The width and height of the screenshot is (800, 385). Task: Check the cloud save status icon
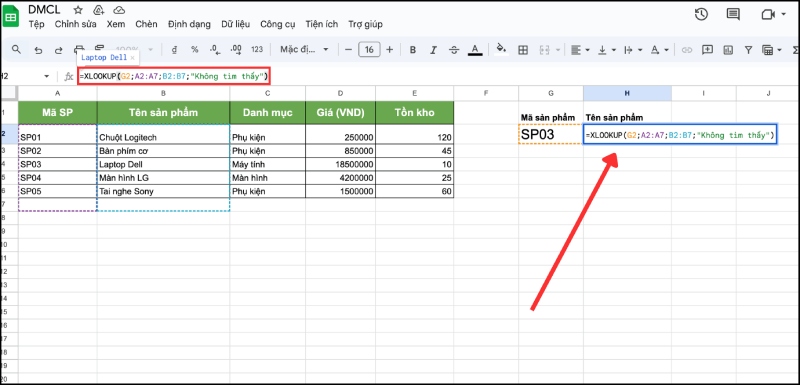pyautogui.click(x=119, y=10)
